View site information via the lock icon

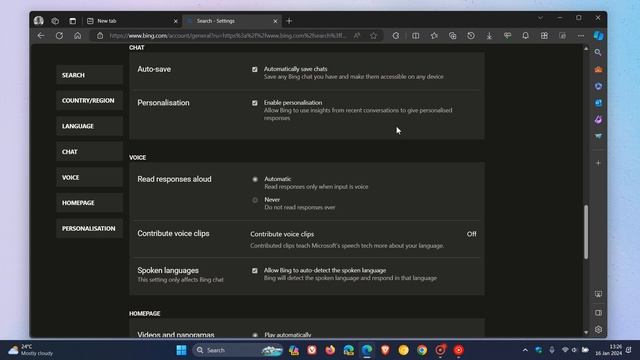tap(100, 36)
